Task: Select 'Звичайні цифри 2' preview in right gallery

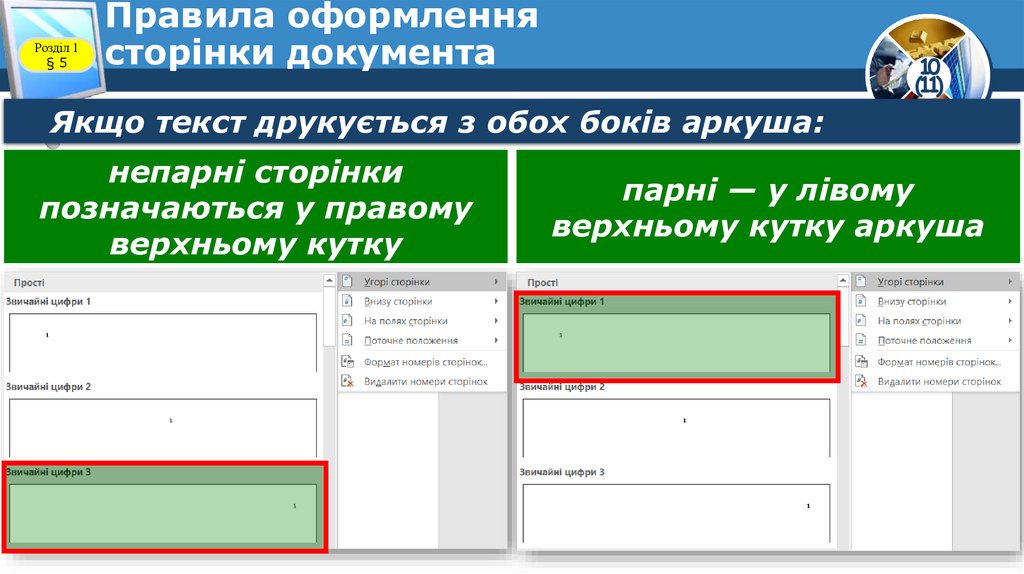Action: (x=677, y=428)
